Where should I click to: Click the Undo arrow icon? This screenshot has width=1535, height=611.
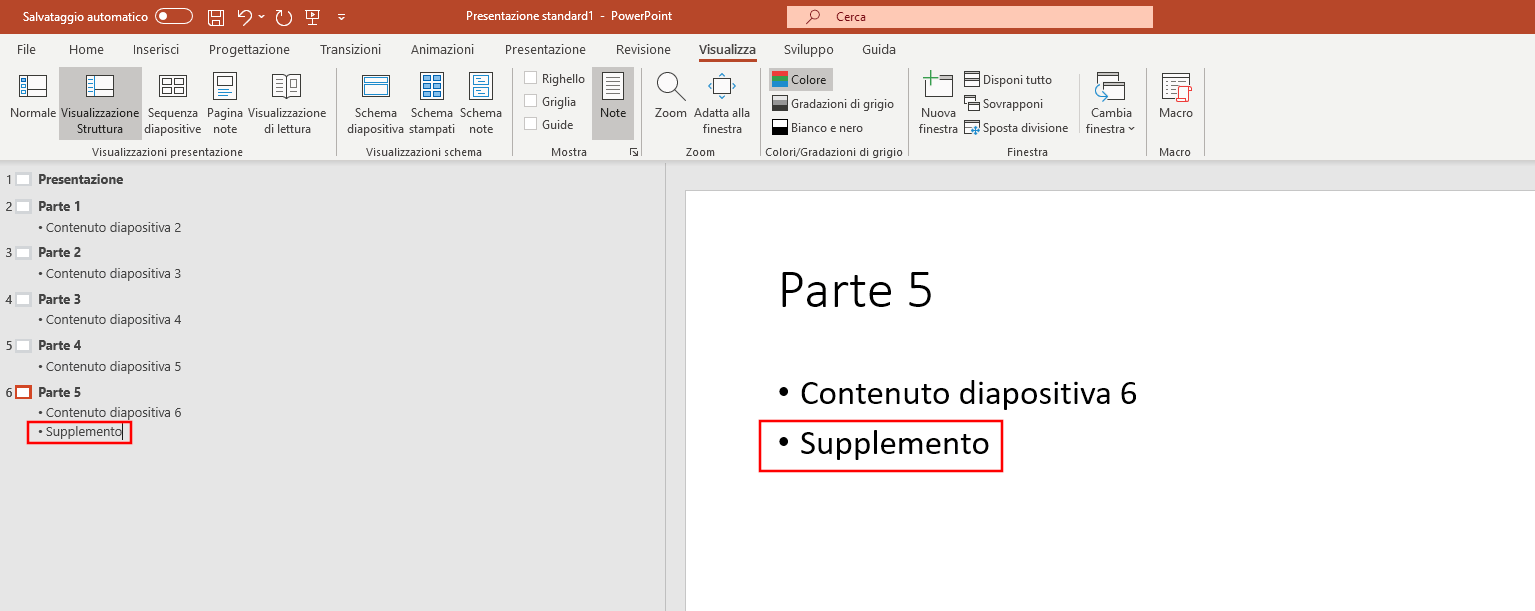click(244, 16)
